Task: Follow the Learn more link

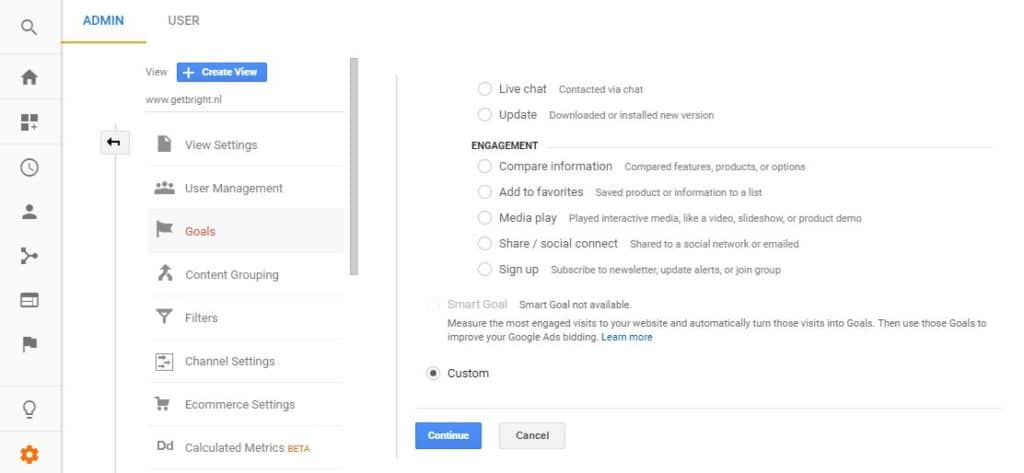Action: 626,338
